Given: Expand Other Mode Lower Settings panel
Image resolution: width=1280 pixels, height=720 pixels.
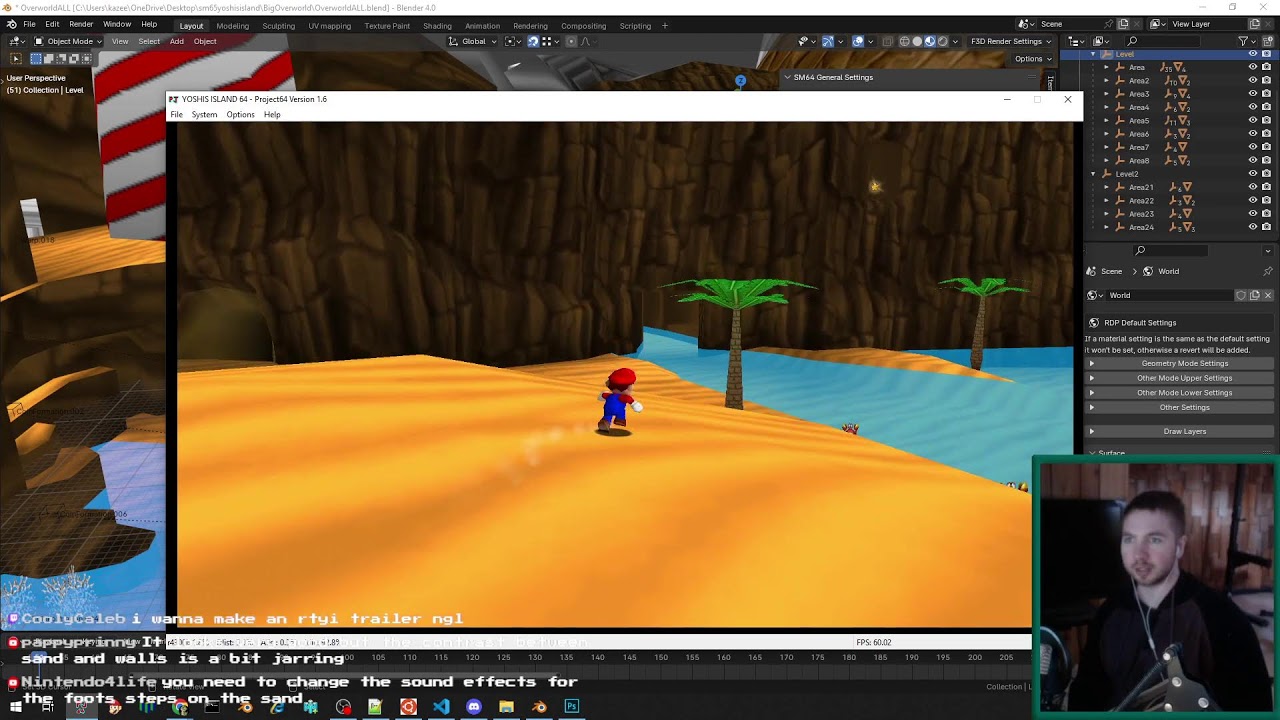Looking at the screenshot, I should (x=1180, y=392).
